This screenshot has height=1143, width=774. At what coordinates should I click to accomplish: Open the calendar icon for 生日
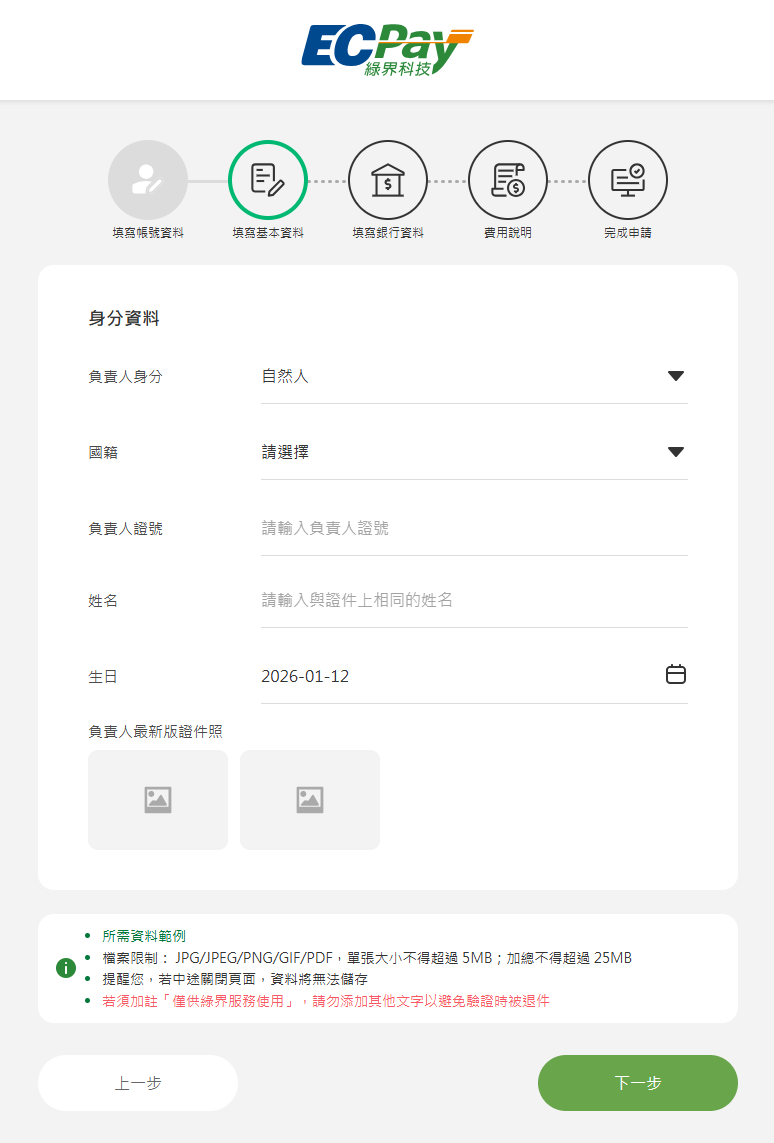(676, 675)
